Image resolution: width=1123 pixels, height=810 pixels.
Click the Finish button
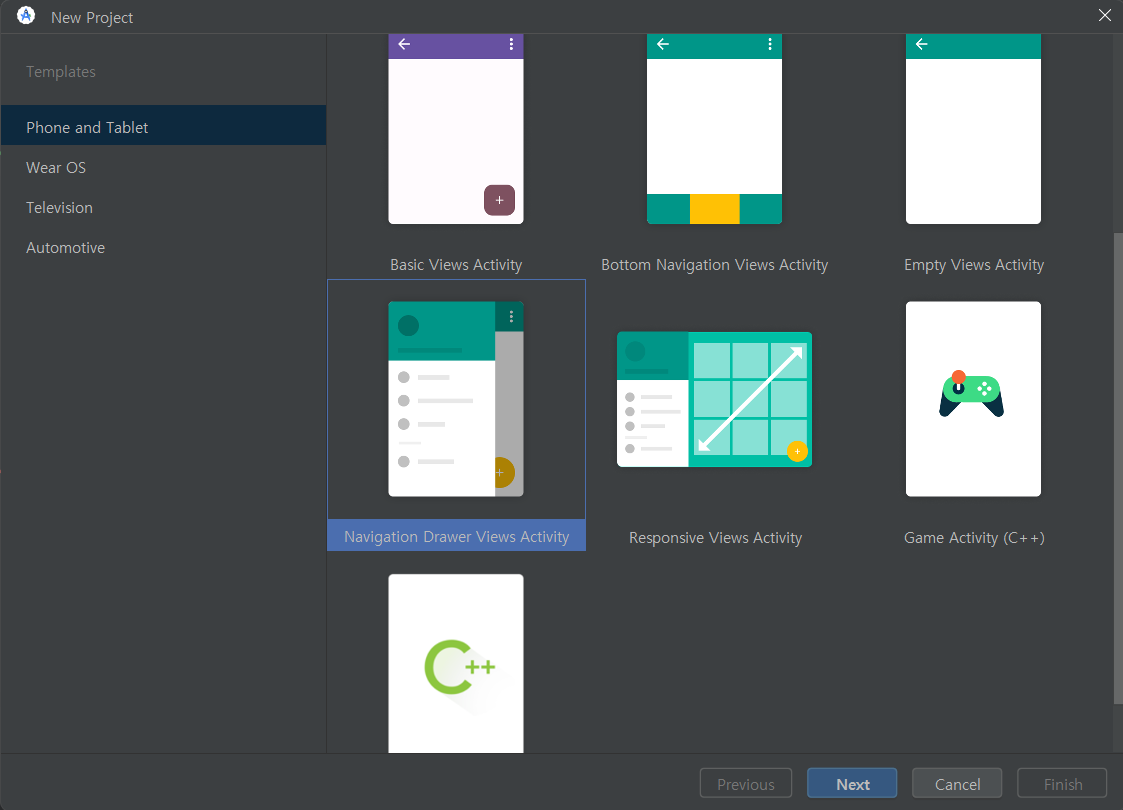click(x=1062, y=784)
